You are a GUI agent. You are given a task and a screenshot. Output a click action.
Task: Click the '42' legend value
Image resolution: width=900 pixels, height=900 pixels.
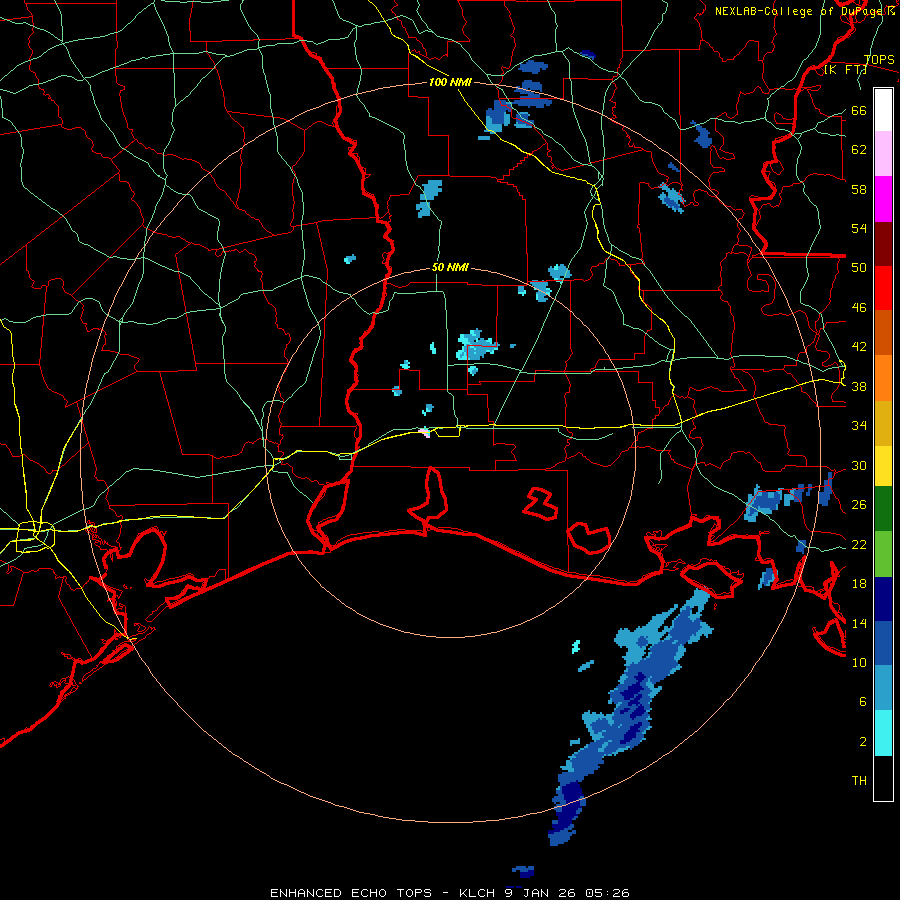point(859,346)
